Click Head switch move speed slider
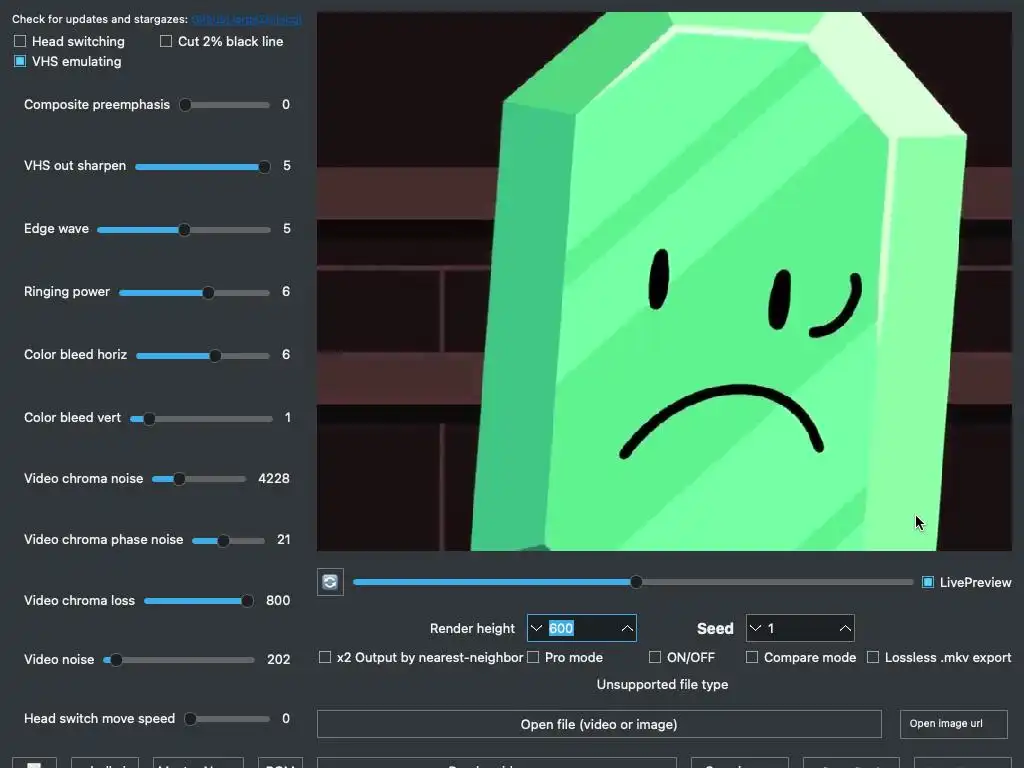This screenshot has height=768, width=1024. click(x=227, y=719)
